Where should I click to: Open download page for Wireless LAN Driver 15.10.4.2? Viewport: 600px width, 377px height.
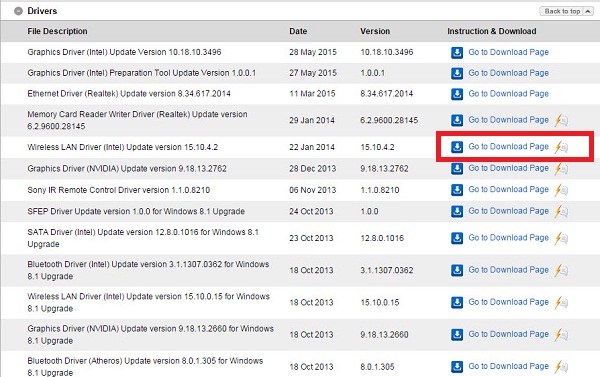(509, 146)
